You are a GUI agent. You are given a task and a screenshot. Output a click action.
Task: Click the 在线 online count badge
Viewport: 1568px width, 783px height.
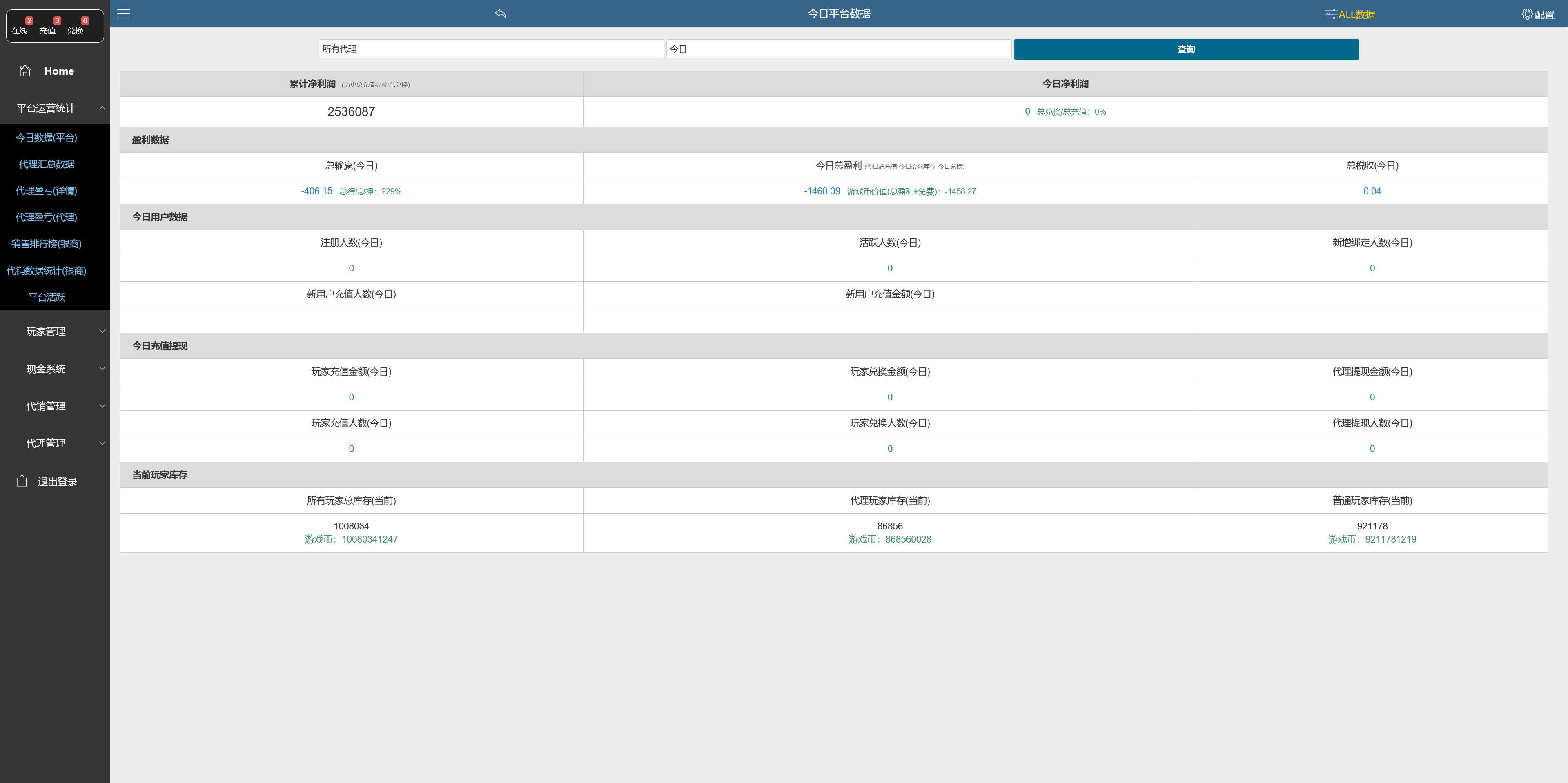point(29,21)
